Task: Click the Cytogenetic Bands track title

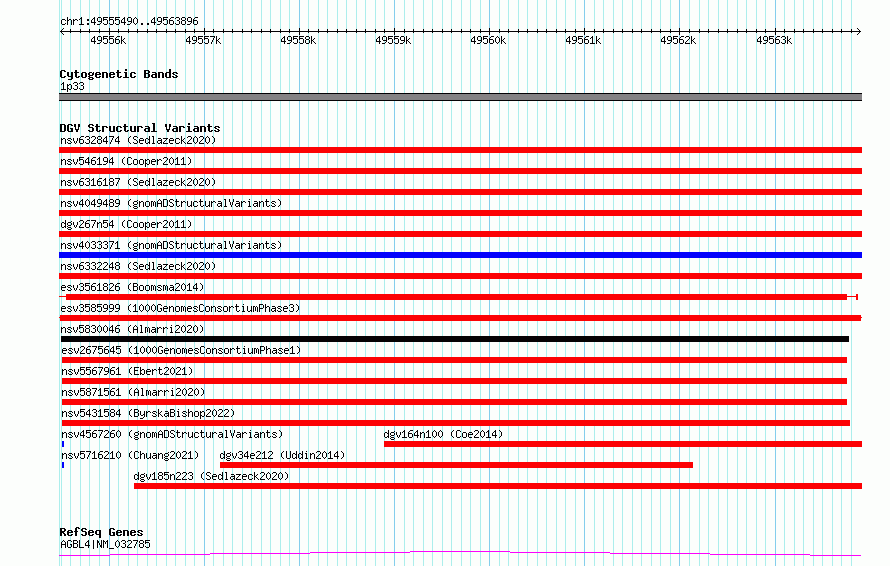Action: pos(119,74)
